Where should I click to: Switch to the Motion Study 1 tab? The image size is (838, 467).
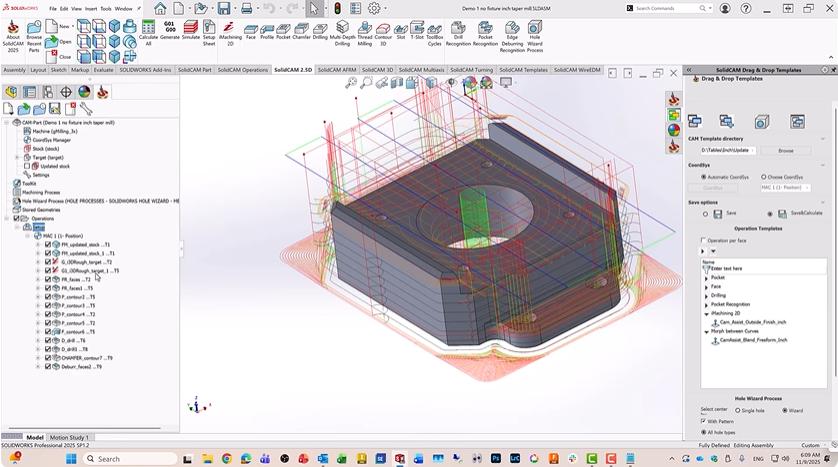[x=69, y=438]
